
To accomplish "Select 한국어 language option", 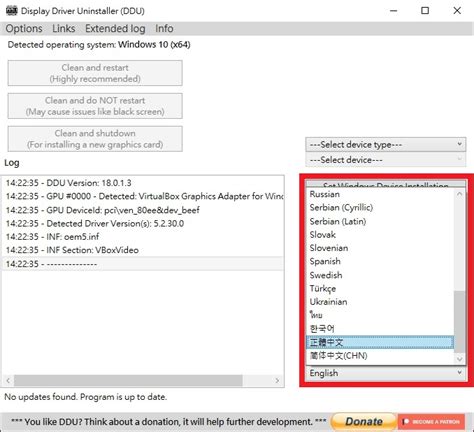I will coord(380,329).
